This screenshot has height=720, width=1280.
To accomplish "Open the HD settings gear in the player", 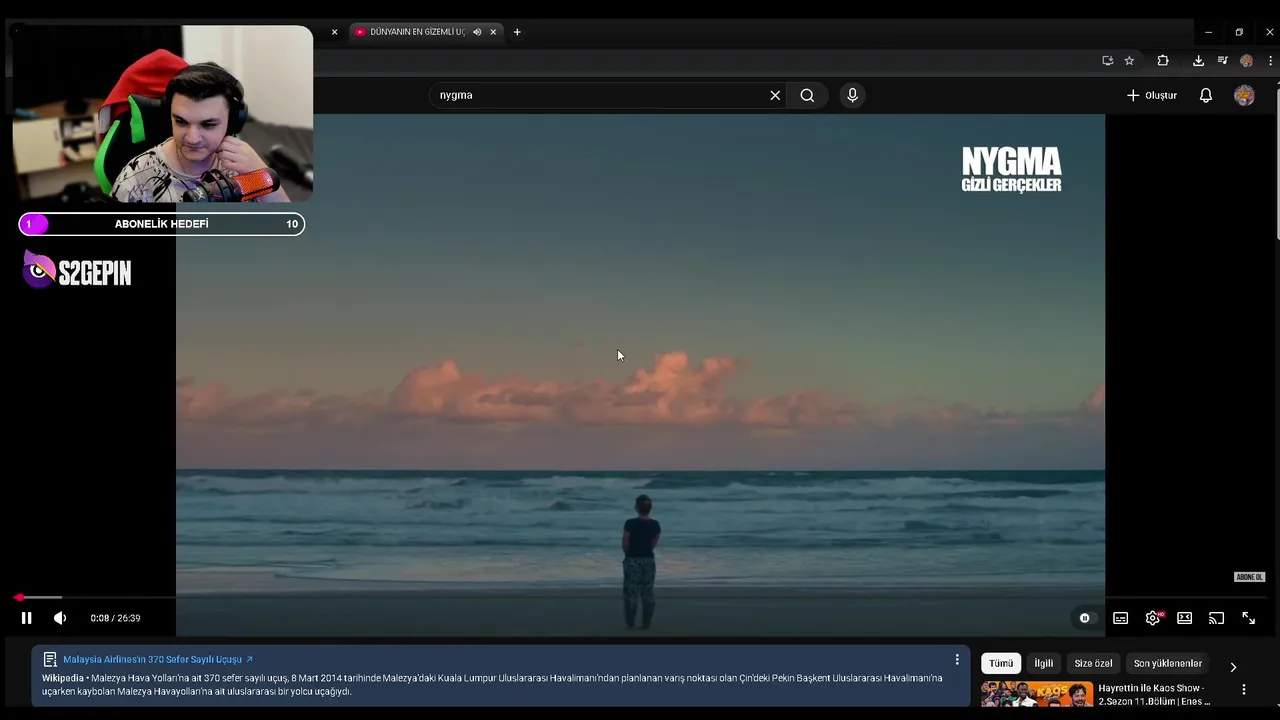I will click(x=1153, y=618).
